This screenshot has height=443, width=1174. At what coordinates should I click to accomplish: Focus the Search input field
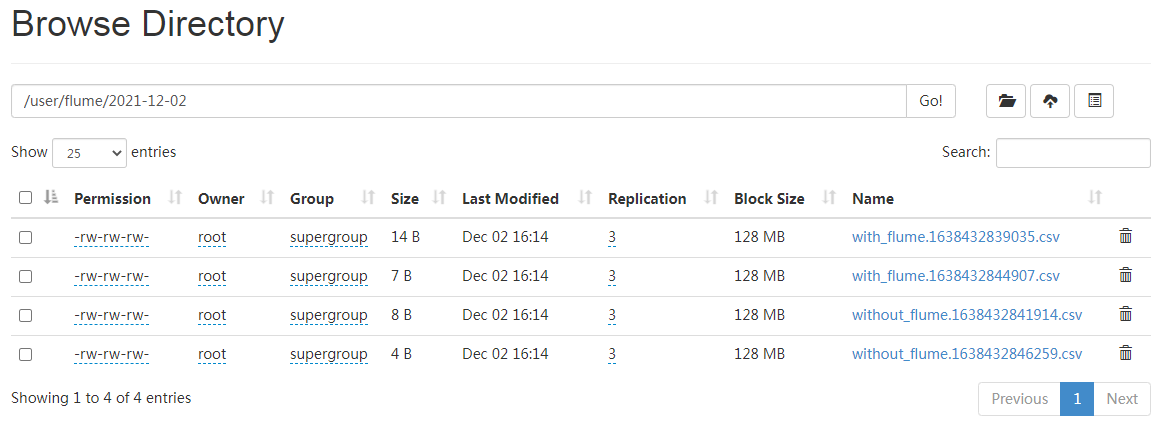tap(1073, 153)
